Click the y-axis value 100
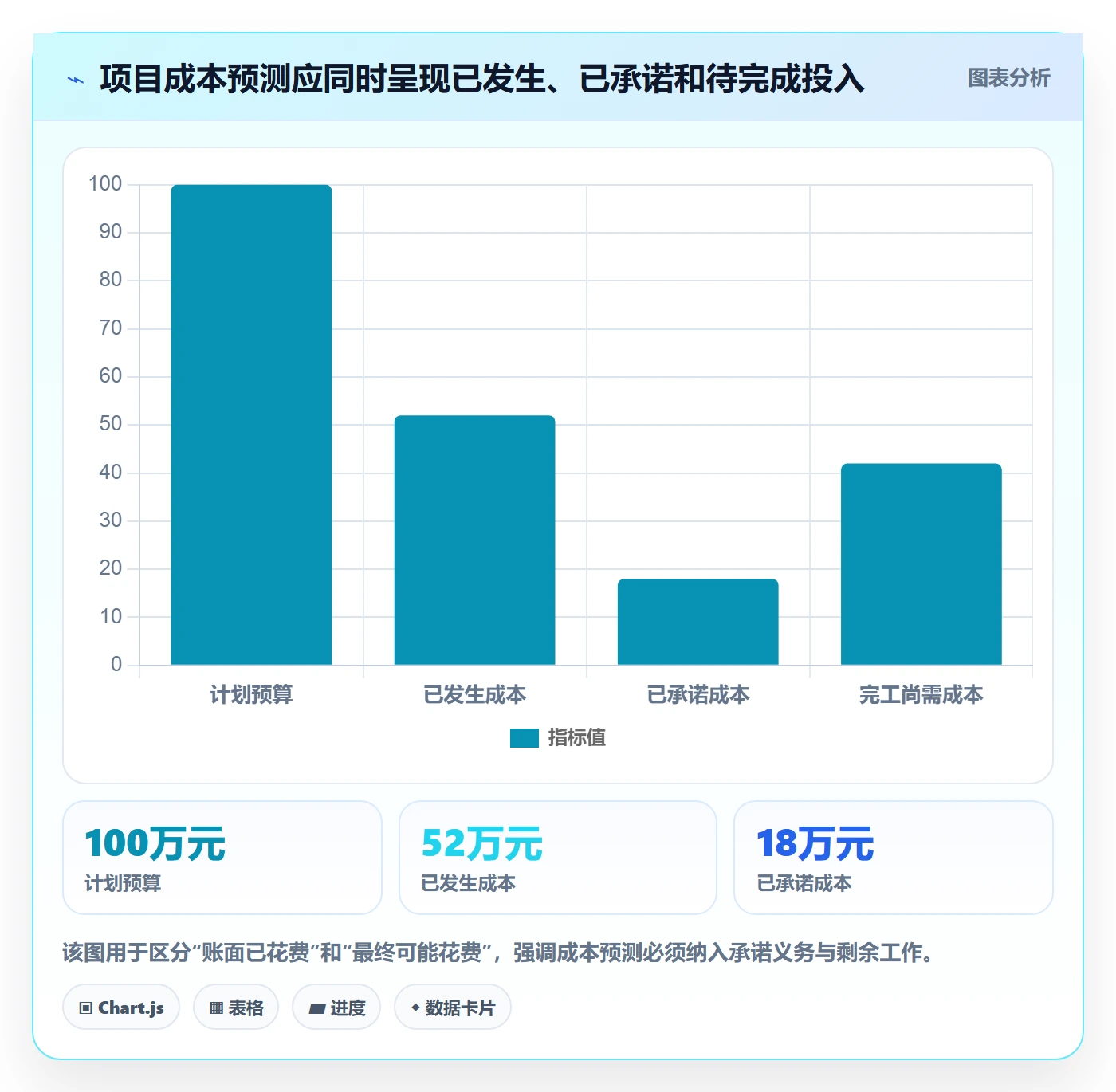 [105, 184]
